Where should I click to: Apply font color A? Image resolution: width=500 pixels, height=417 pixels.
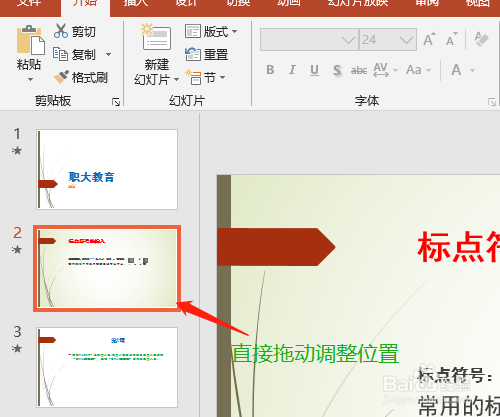456,70
